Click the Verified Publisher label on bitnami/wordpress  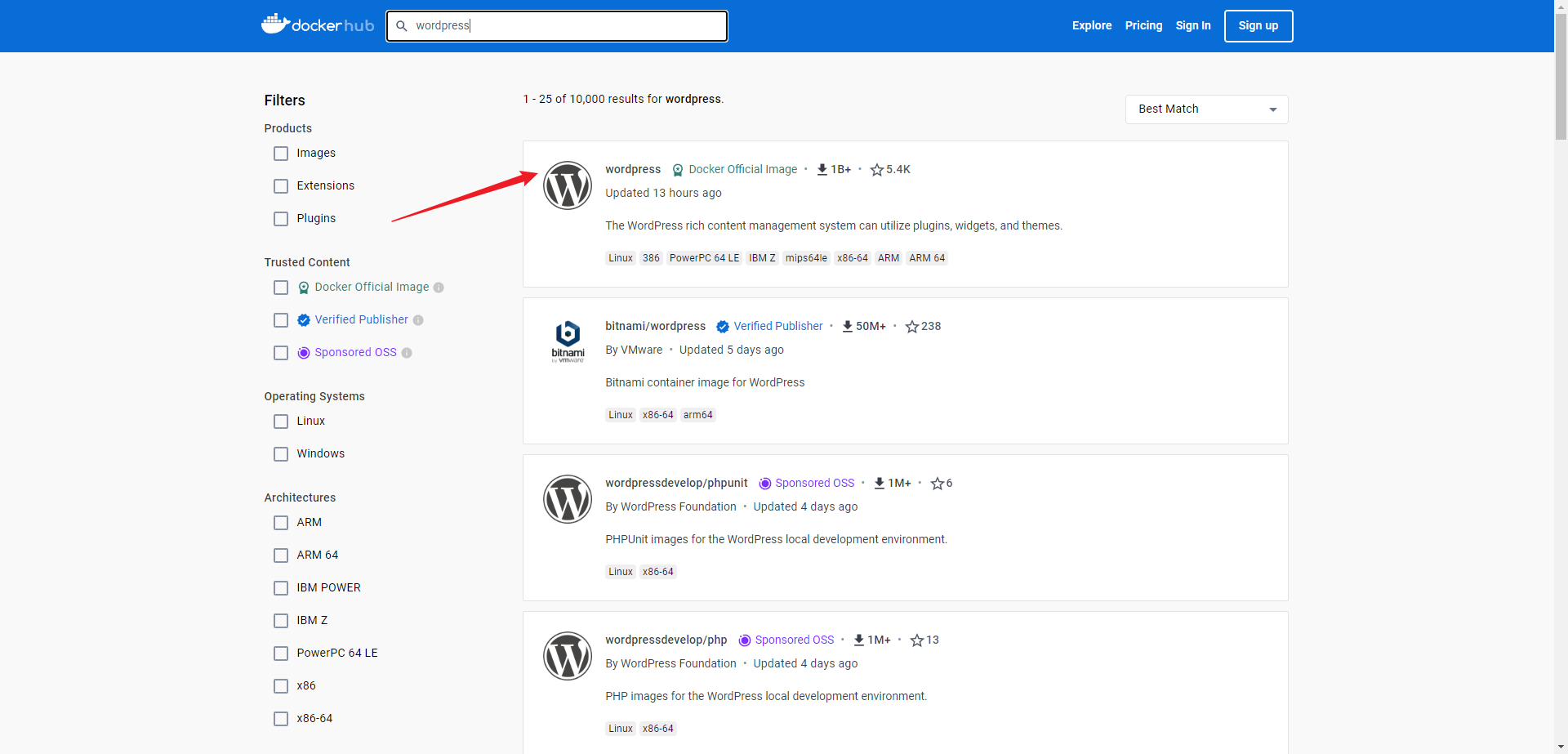coord(778,326)
